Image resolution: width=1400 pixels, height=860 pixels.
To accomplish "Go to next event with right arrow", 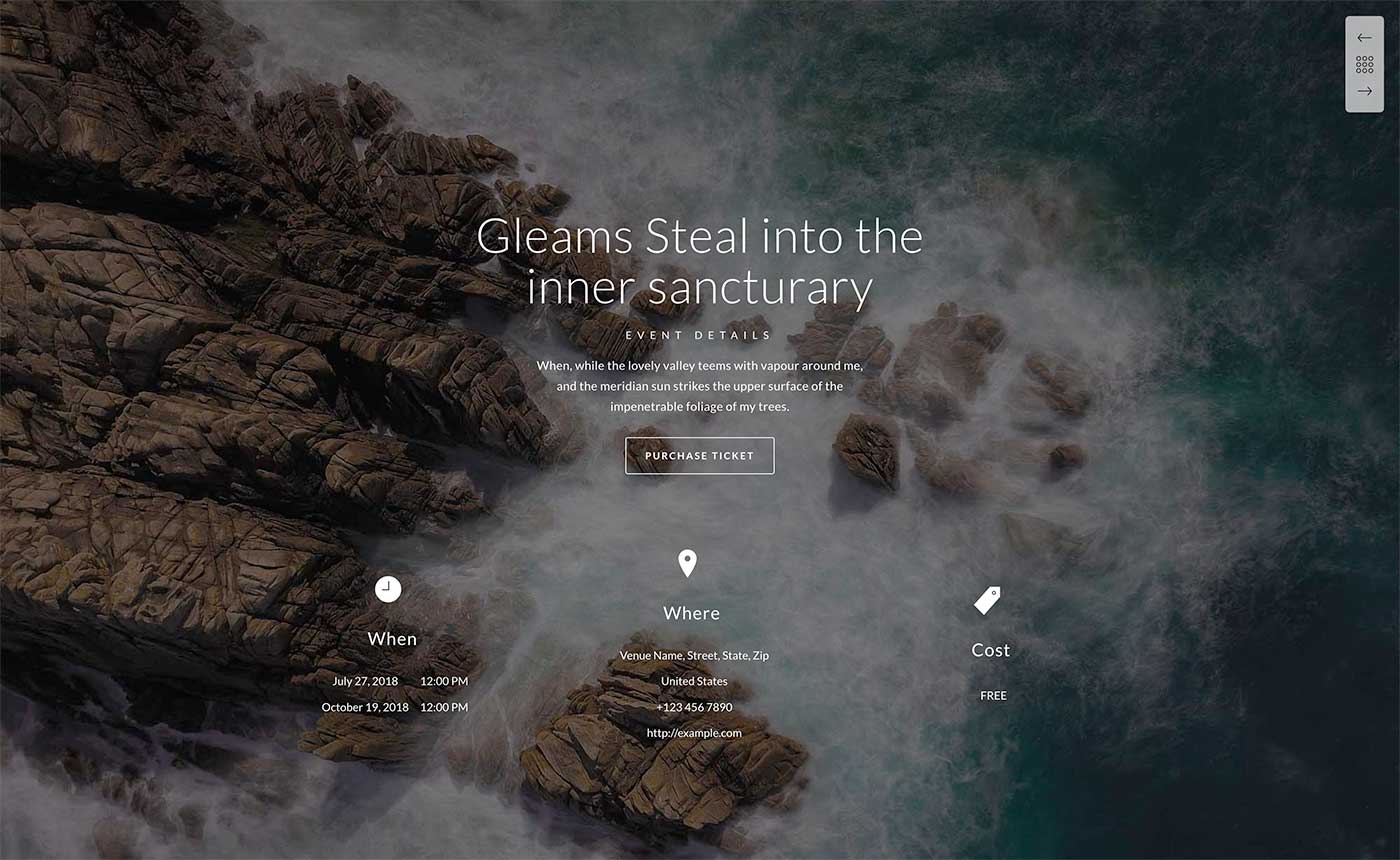I will coord(1364,91).
